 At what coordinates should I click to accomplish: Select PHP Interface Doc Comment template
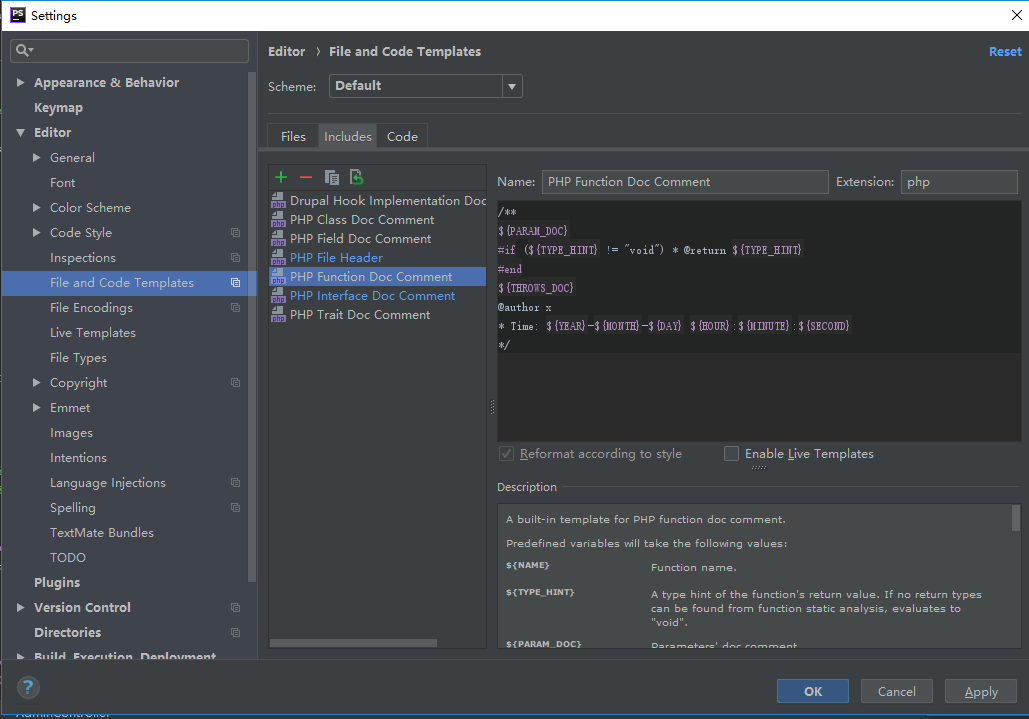click(378, 296)
